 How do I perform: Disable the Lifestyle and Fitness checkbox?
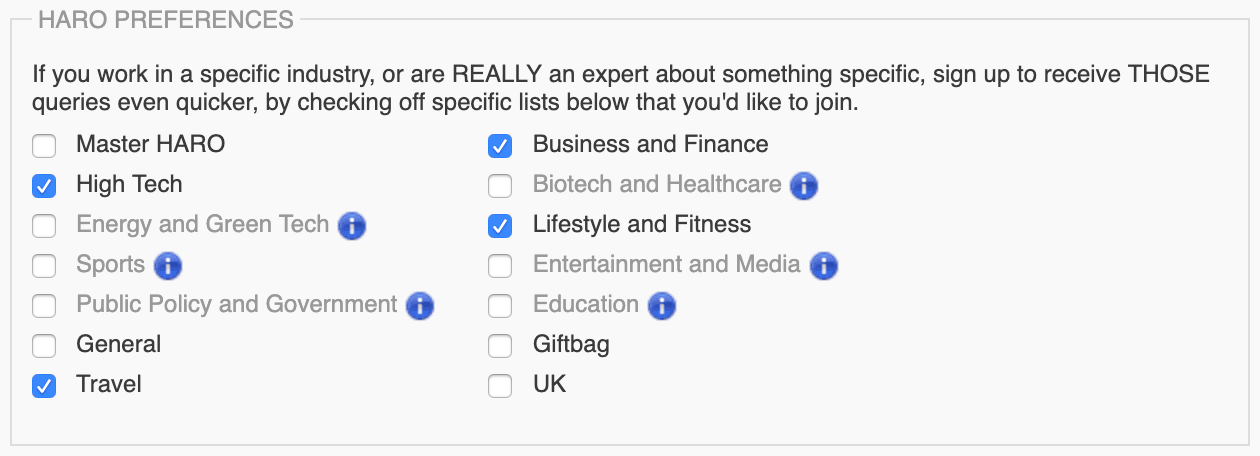[500, 226]
